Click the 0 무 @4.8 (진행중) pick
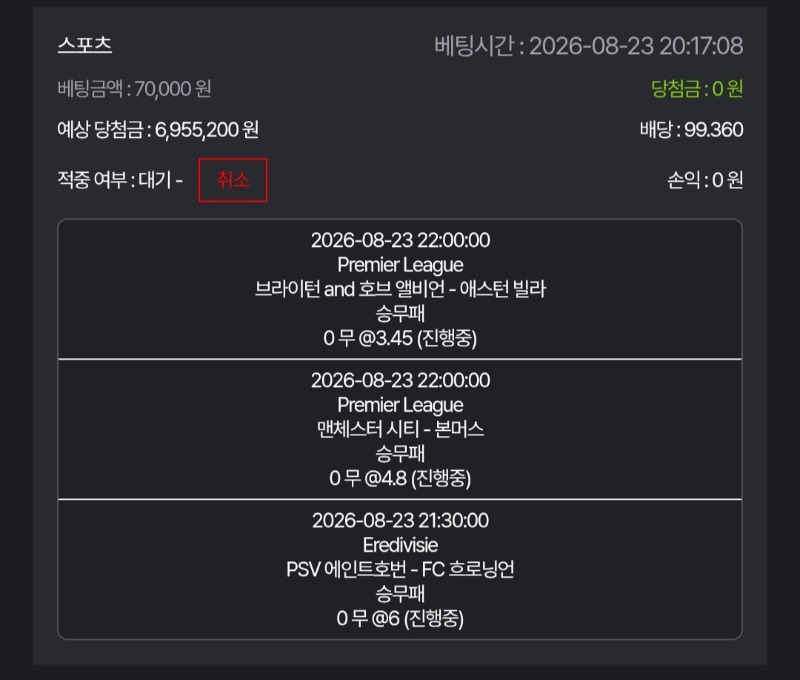Screen dimensions: 800x680 400,478
